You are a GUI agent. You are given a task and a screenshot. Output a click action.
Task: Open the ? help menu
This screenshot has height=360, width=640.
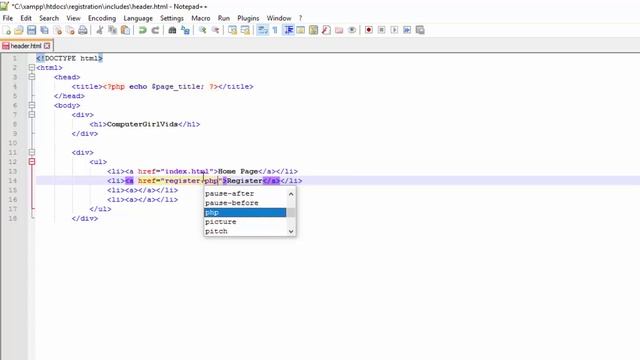click(x=300, y=18)
